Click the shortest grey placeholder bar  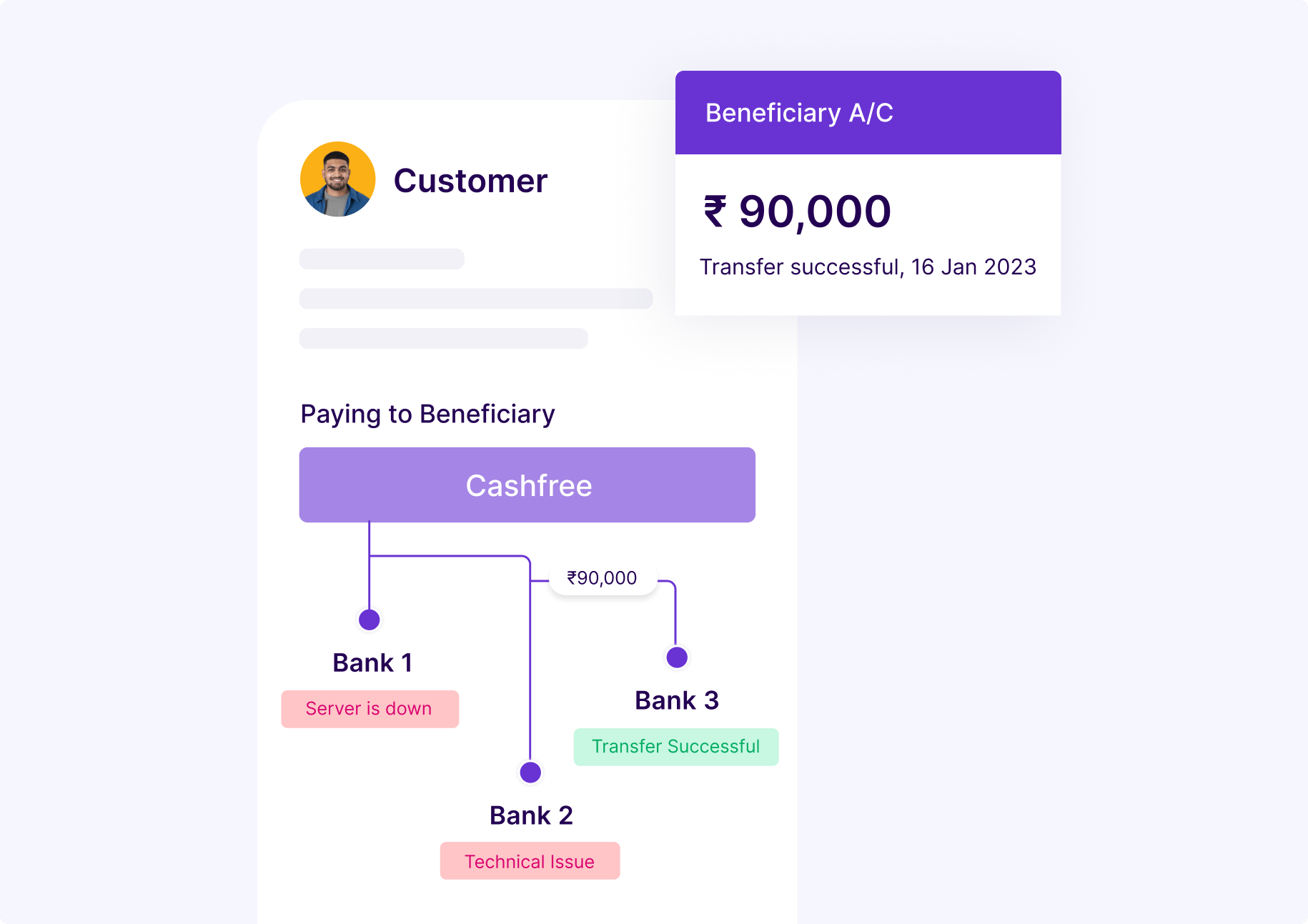tap(382, 259)
